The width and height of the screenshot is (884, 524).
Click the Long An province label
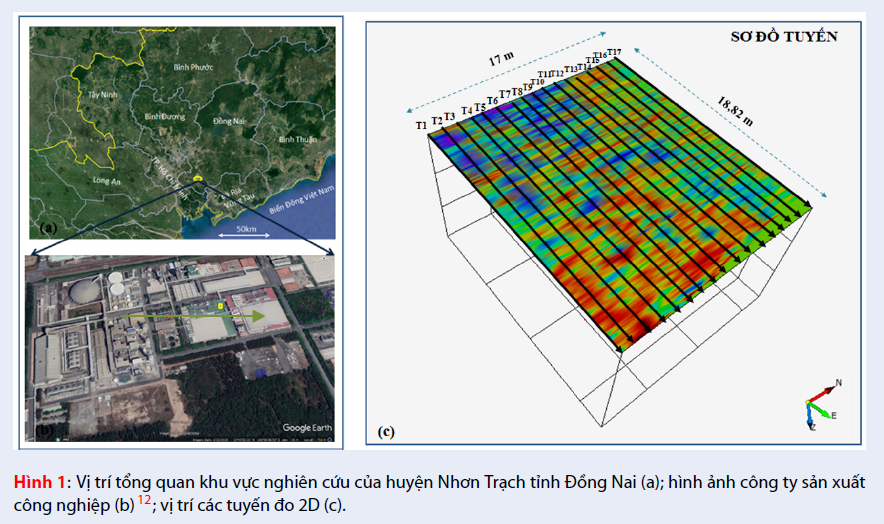point(106,181)
